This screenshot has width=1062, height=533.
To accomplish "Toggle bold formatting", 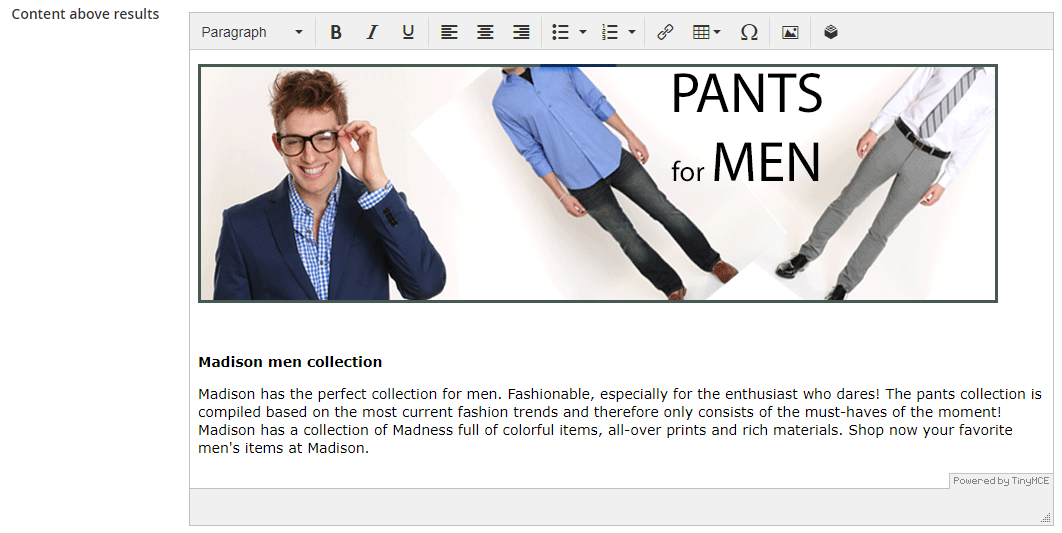I will 335,32.
